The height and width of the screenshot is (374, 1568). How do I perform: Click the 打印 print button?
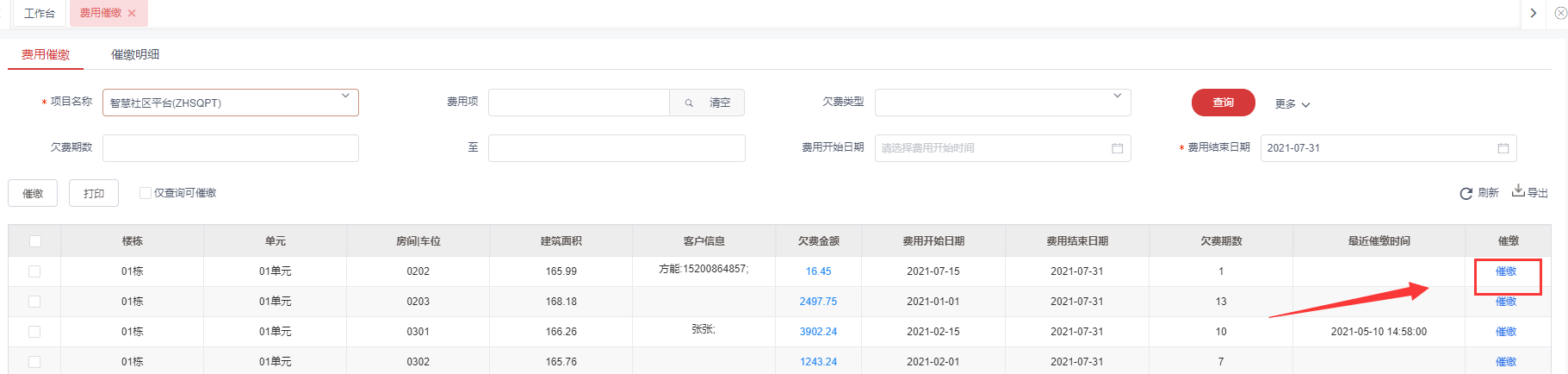click(x=94, y=194)
